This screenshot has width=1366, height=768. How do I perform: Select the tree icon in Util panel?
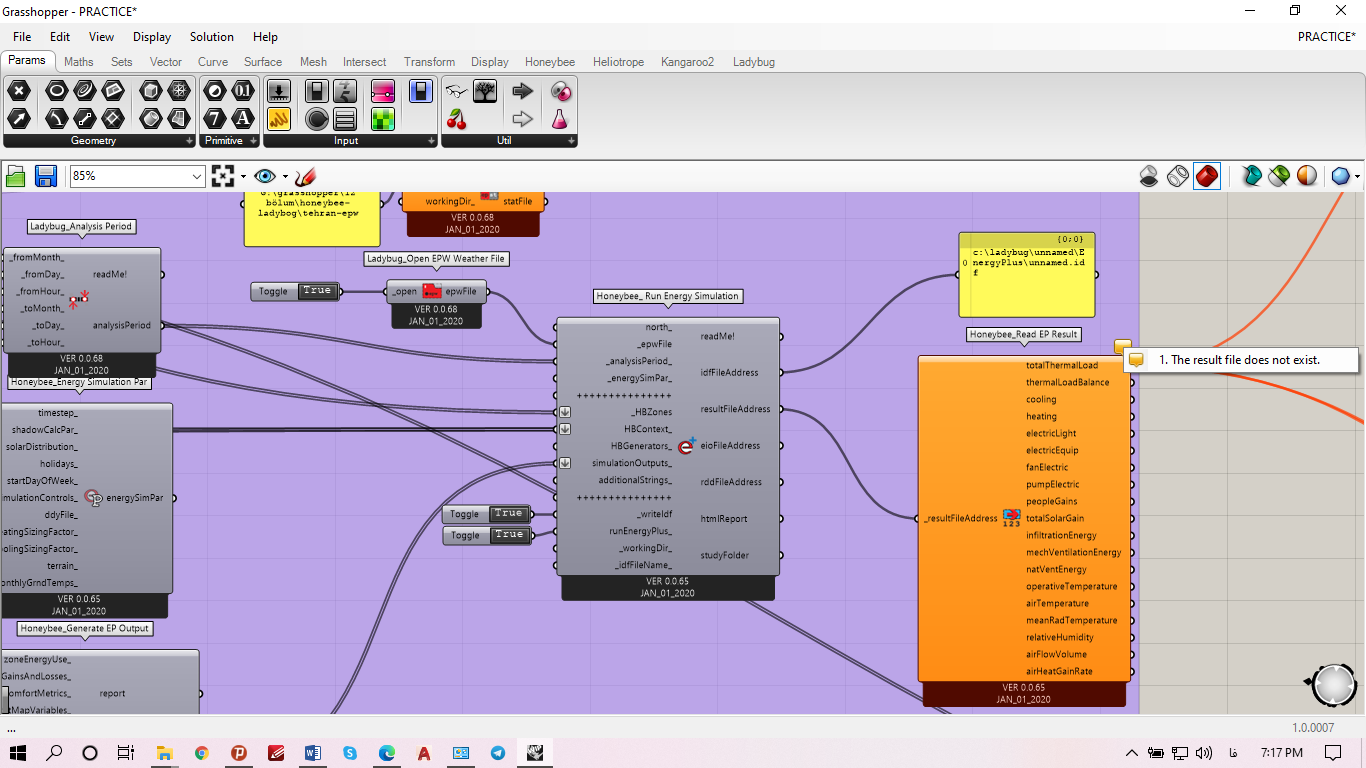point(485,92)
